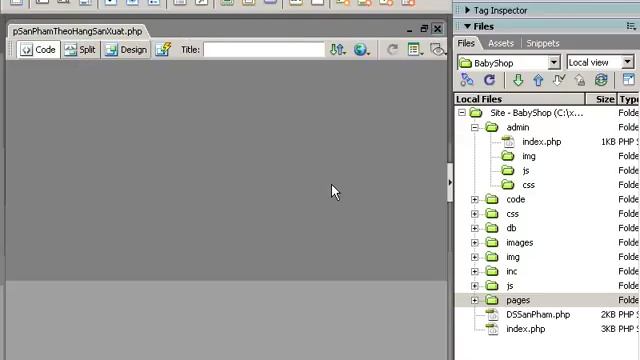This screenshot has height=360, width=640.
Task: Expand the Tag Inspector panel
Action: pyautogui.click(x=468, y=10)
